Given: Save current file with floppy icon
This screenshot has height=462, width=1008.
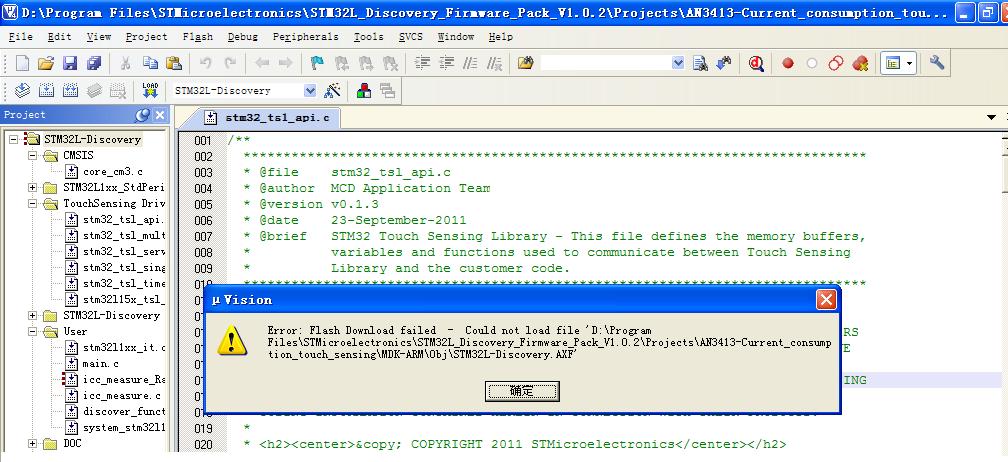Looking at the screenshot, I should pos(70,63).
